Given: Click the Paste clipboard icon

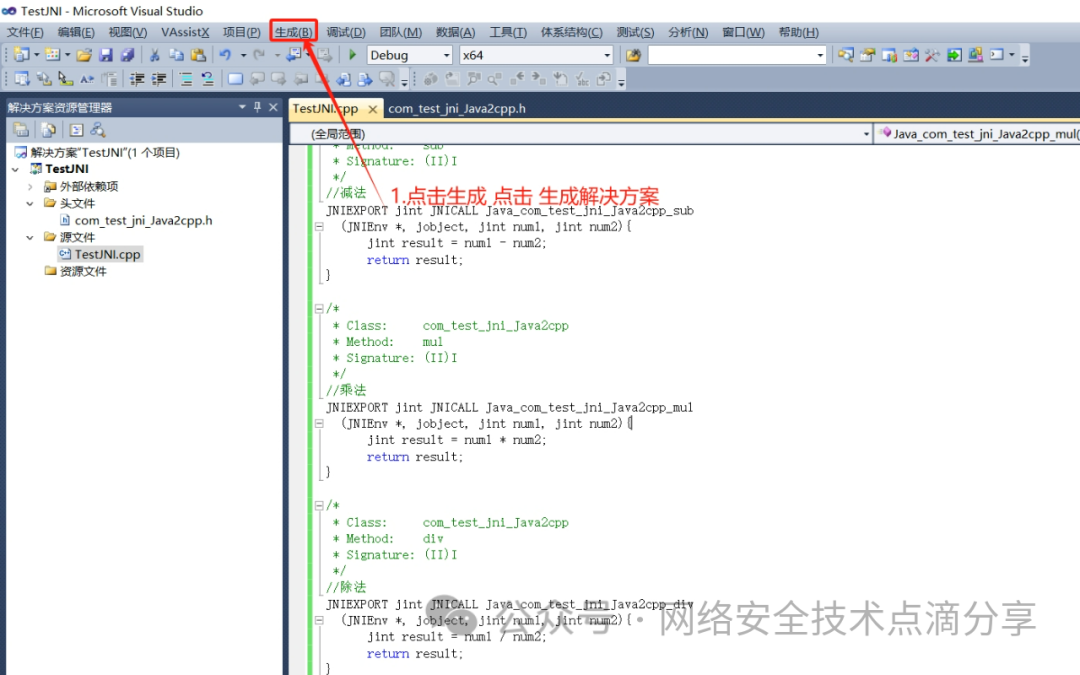Looking at the screenshot, I should tap(198, 55).
